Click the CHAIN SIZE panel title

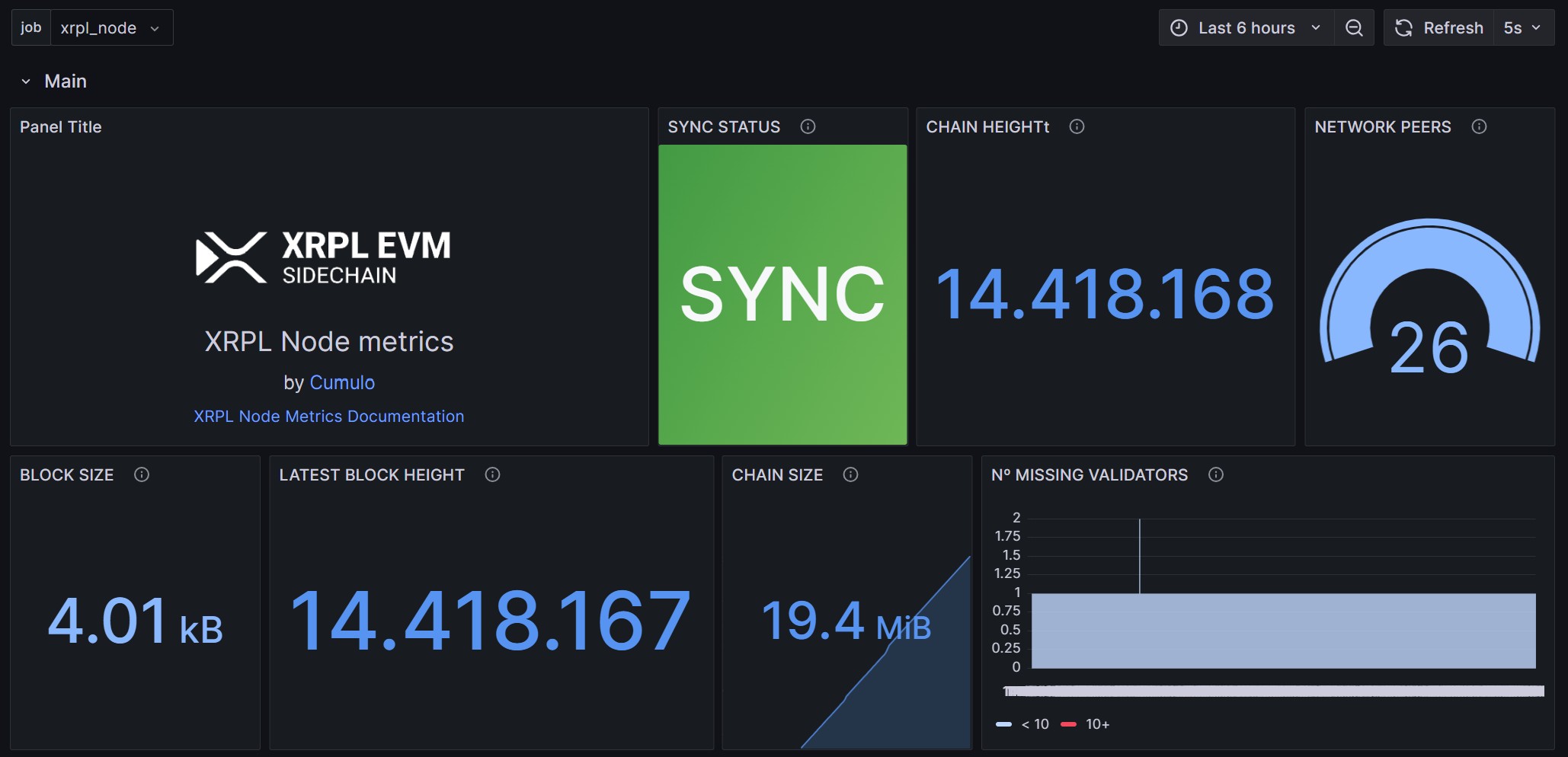tap(777, 475)
